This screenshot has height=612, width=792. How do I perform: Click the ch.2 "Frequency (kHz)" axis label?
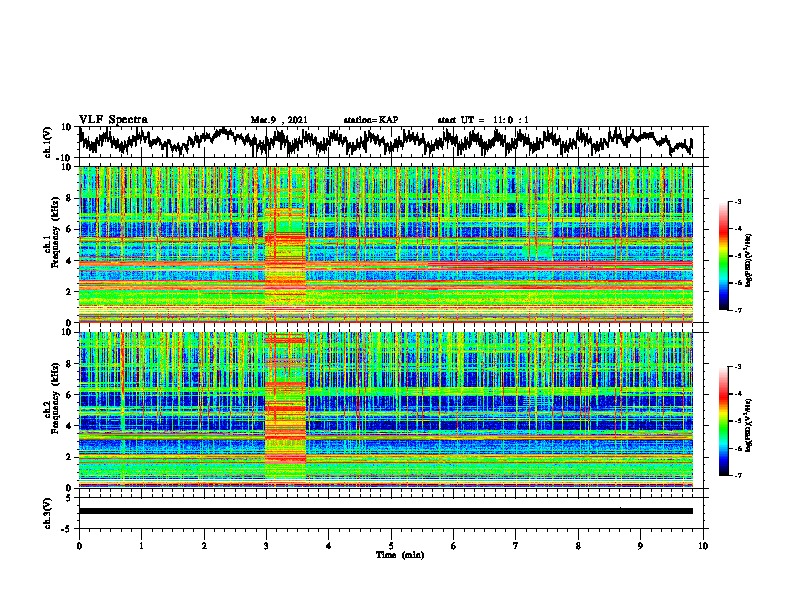tap(55, 398)
